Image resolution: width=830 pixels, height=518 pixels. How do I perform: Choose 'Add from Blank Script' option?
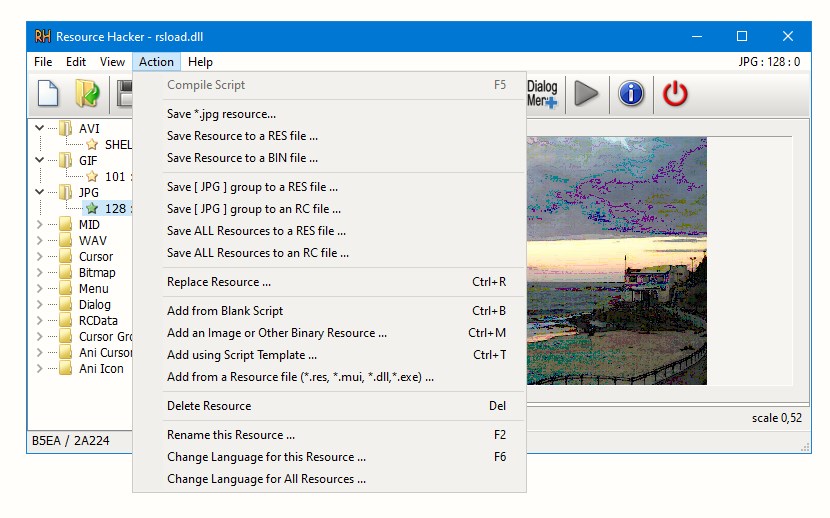225,311
